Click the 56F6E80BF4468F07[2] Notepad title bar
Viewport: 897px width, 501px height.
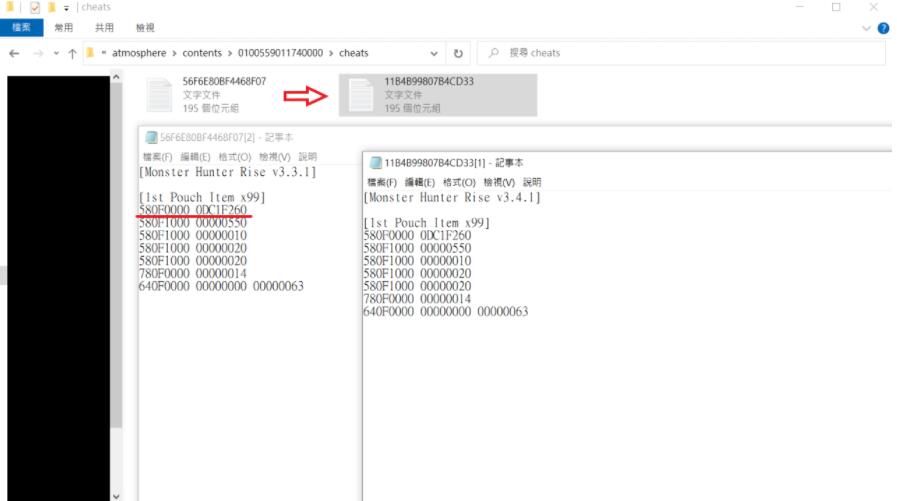[515, 137]
